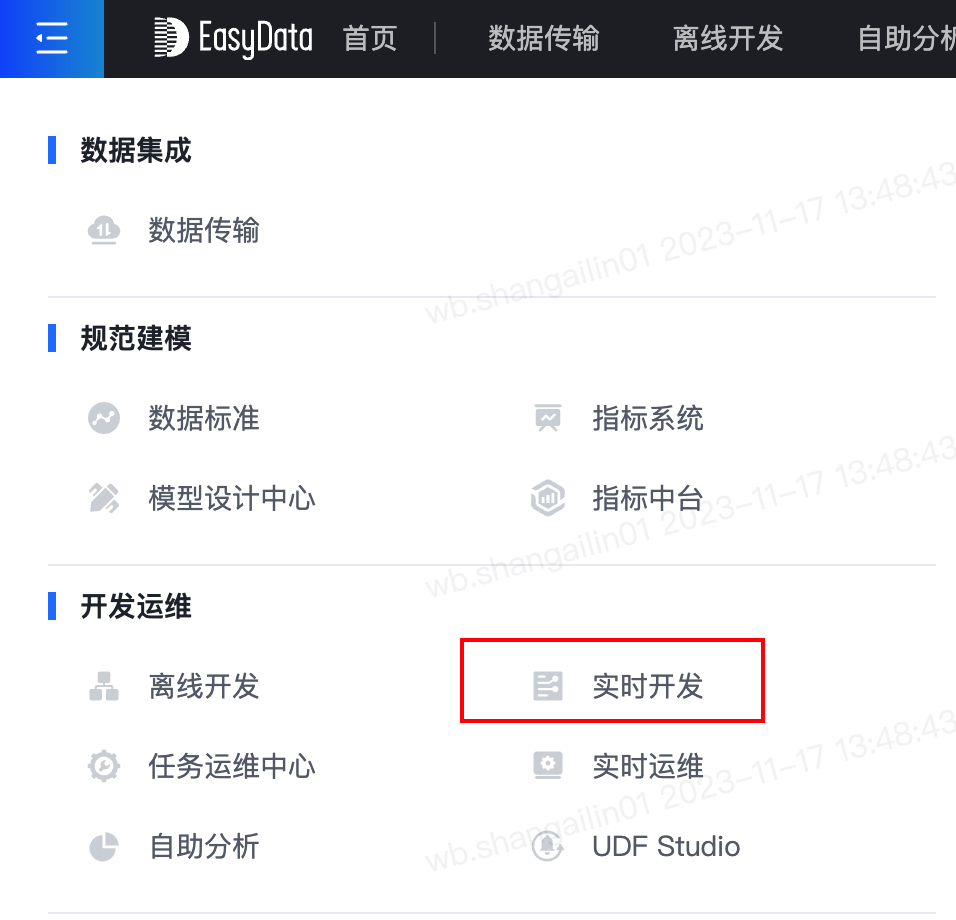Collapse the menu with hamburger icon
Viewport: 956px width, 920px height.
[52, 38]
